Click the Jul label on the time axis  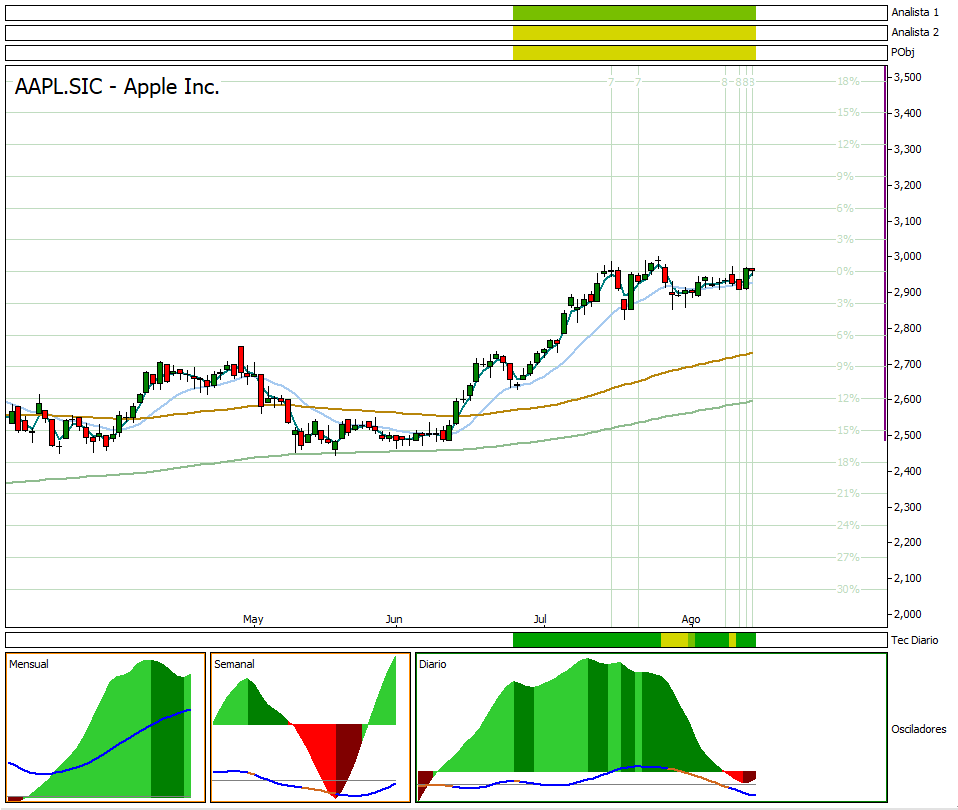[x=540, y=619]
